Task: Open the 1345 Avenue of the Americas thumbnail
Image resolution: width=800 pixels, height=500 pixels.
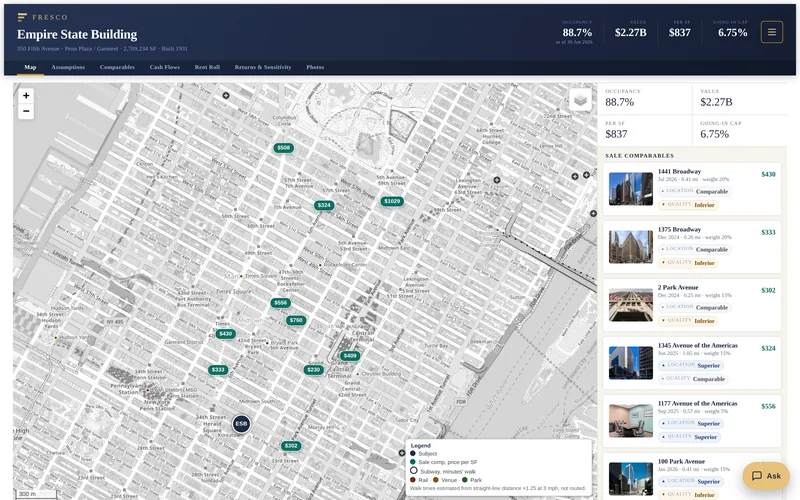Action: pos(631,363)
